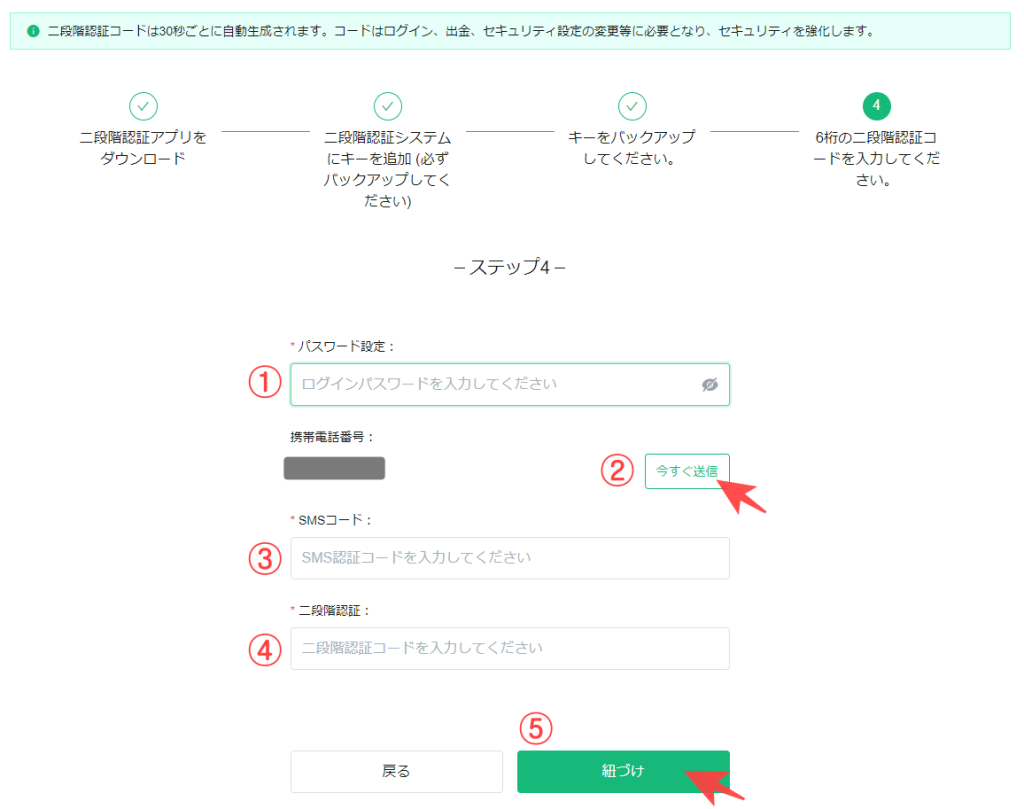Send the SMS code with 今すぐ送信
Viewport: 1024px width, 809px height.
687,471
